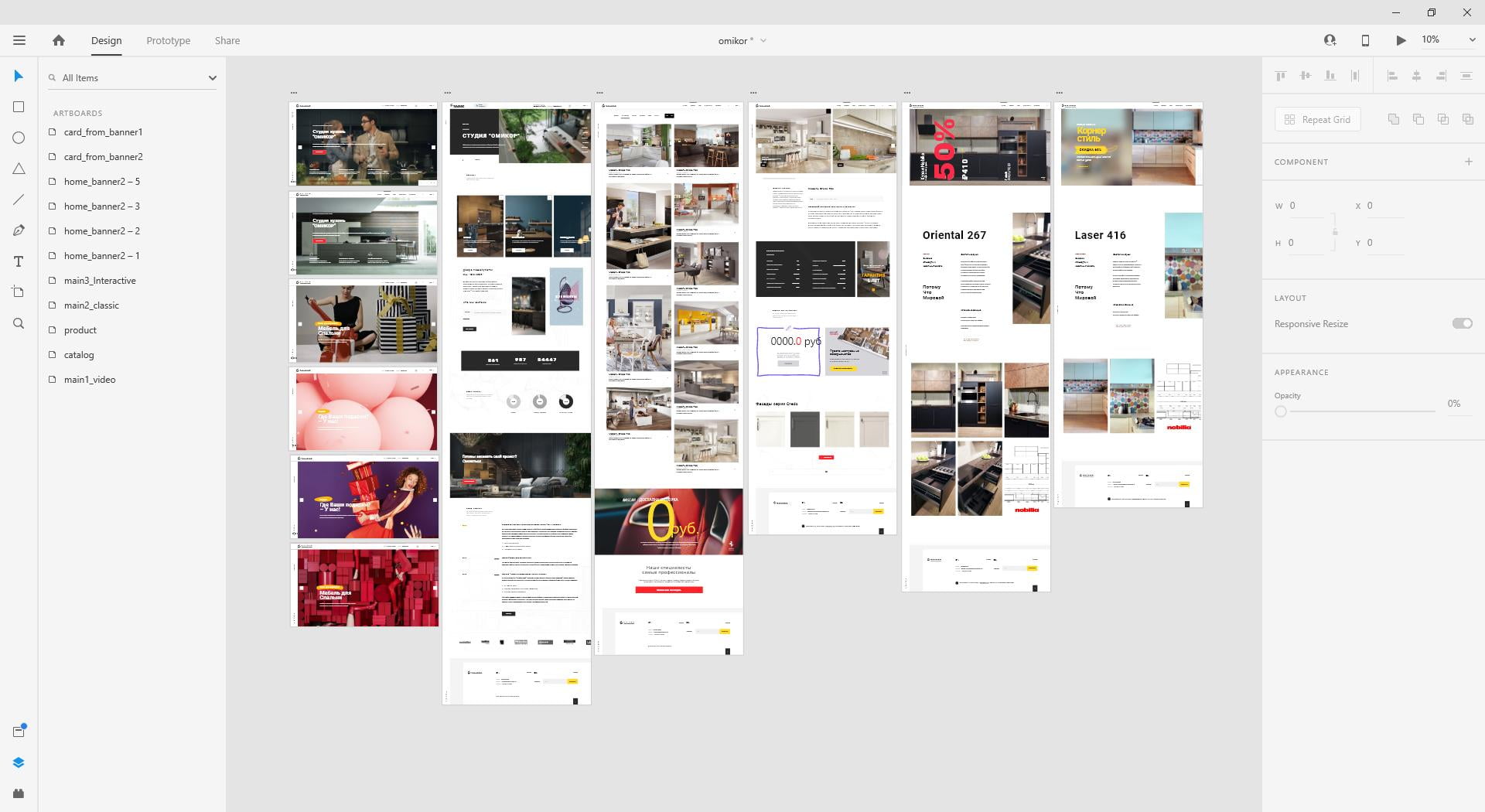Image resolution: width=1485 pixels, height=812 pixels.
Task: Open the Plugins panel icon
Action: 19,793
